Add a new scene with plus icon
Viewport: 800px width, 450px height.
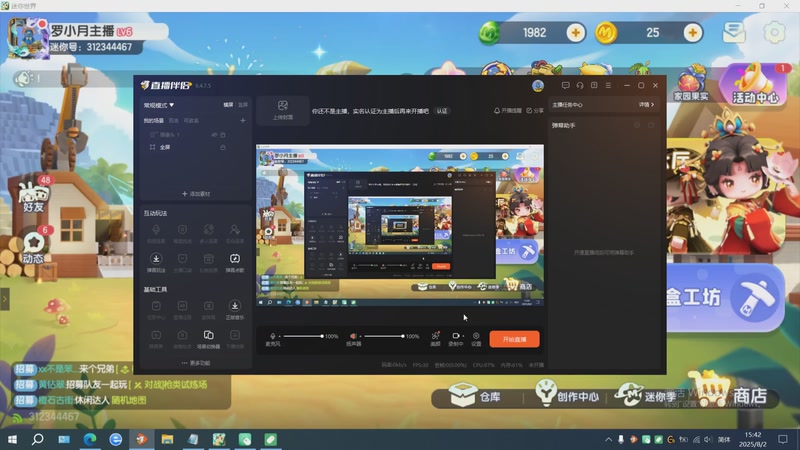pos(243,120)
